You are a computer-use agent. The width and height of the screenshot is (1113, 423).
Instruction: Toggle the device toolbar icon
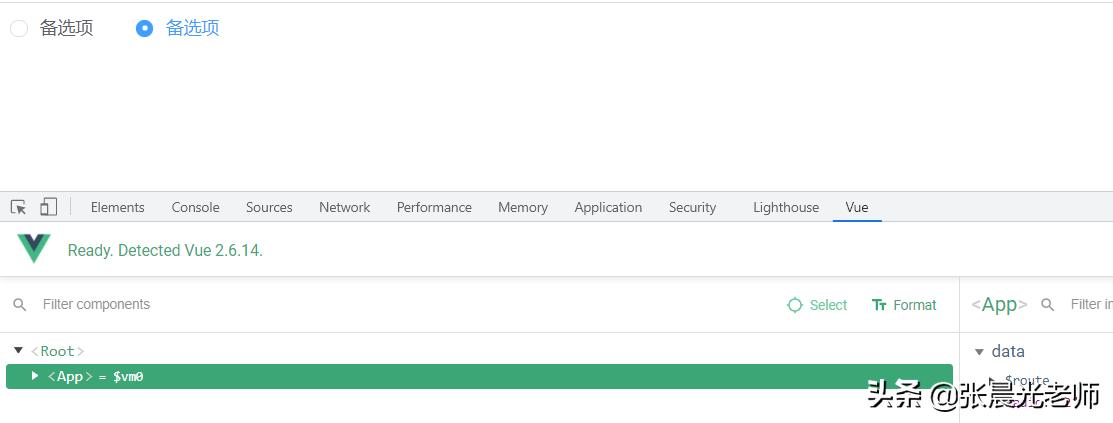tap(48, 207)
